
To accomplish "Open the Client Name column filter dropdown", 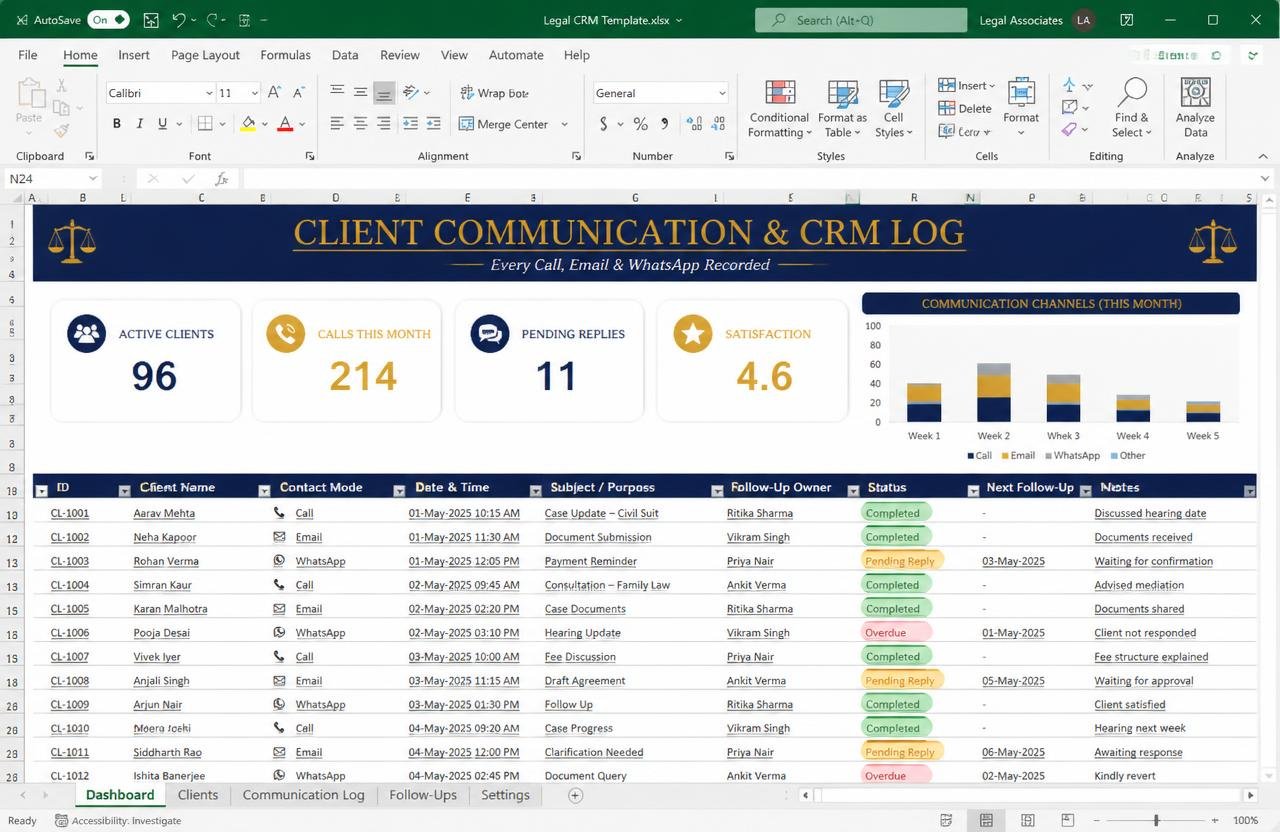I will pyautogui.click(x=264, y=490).
